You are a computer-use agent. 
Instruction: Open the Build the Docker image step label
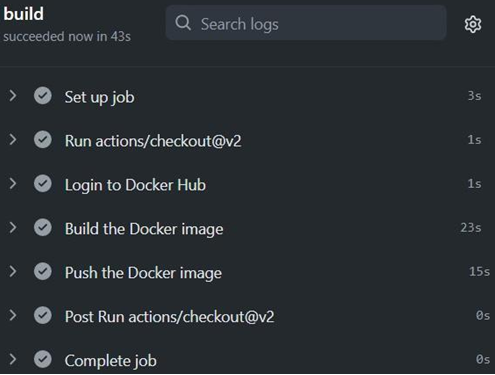coord(144,229)
